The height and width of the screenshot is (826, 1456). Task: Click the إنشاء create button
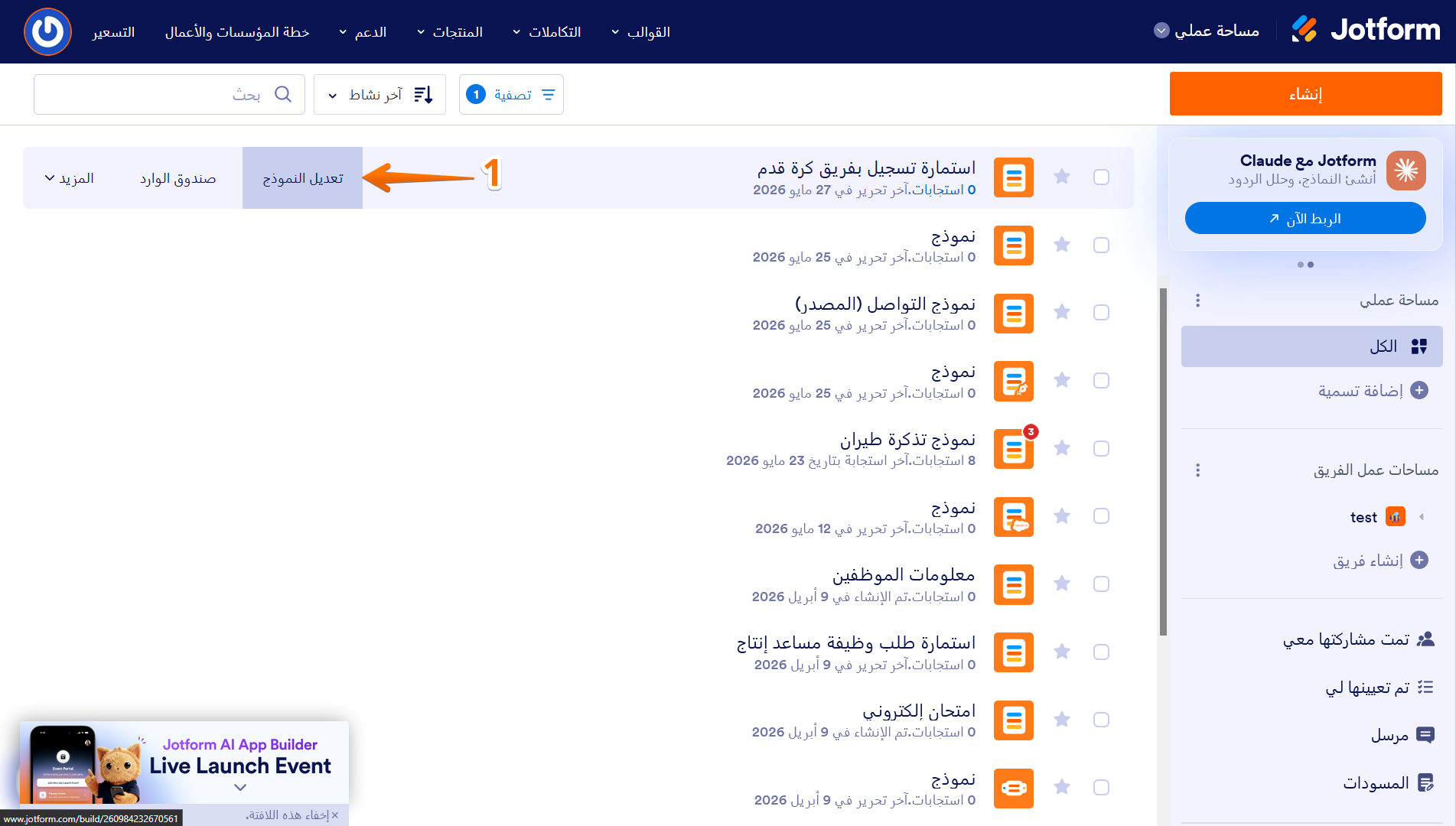pyautogui.click(x=1306, y=94)
